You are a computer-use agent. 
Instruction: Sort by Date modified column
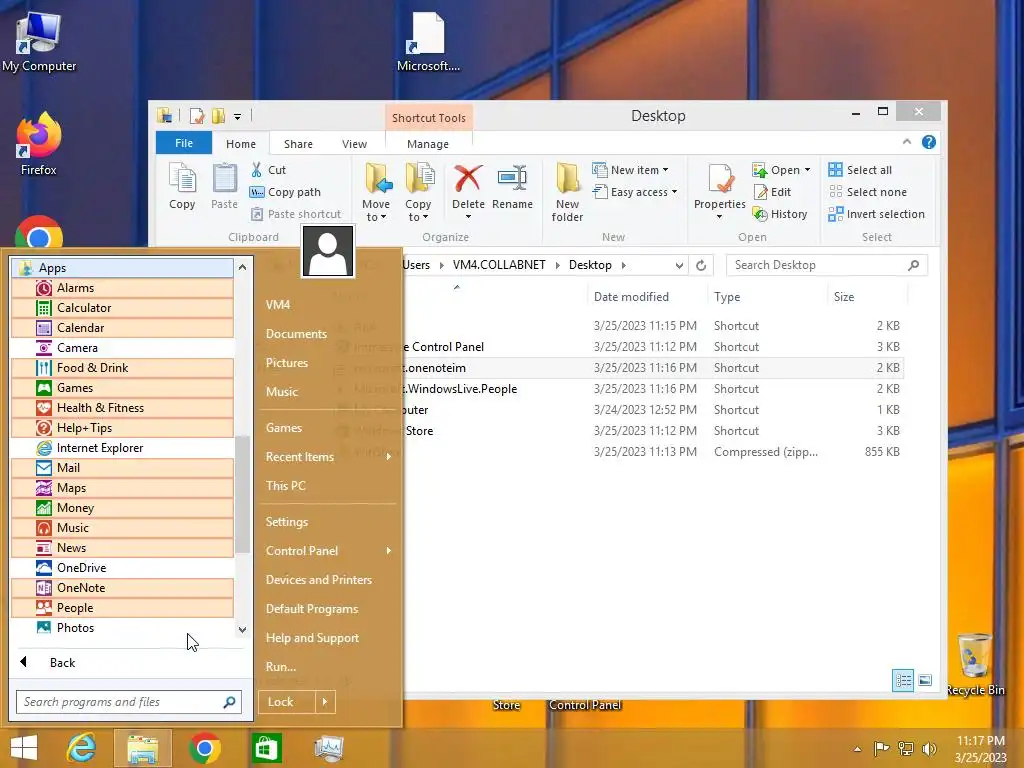tap(647, 297)
